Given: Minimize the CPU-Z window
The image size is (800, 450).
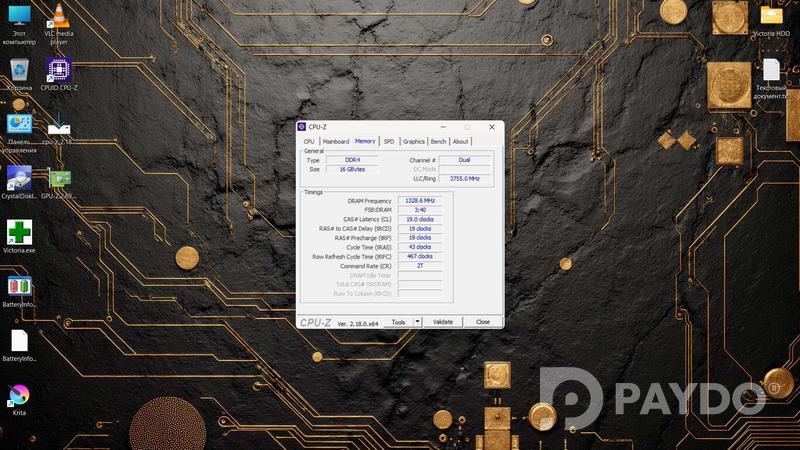Looking at the screenshot, I should pos(443,127).
